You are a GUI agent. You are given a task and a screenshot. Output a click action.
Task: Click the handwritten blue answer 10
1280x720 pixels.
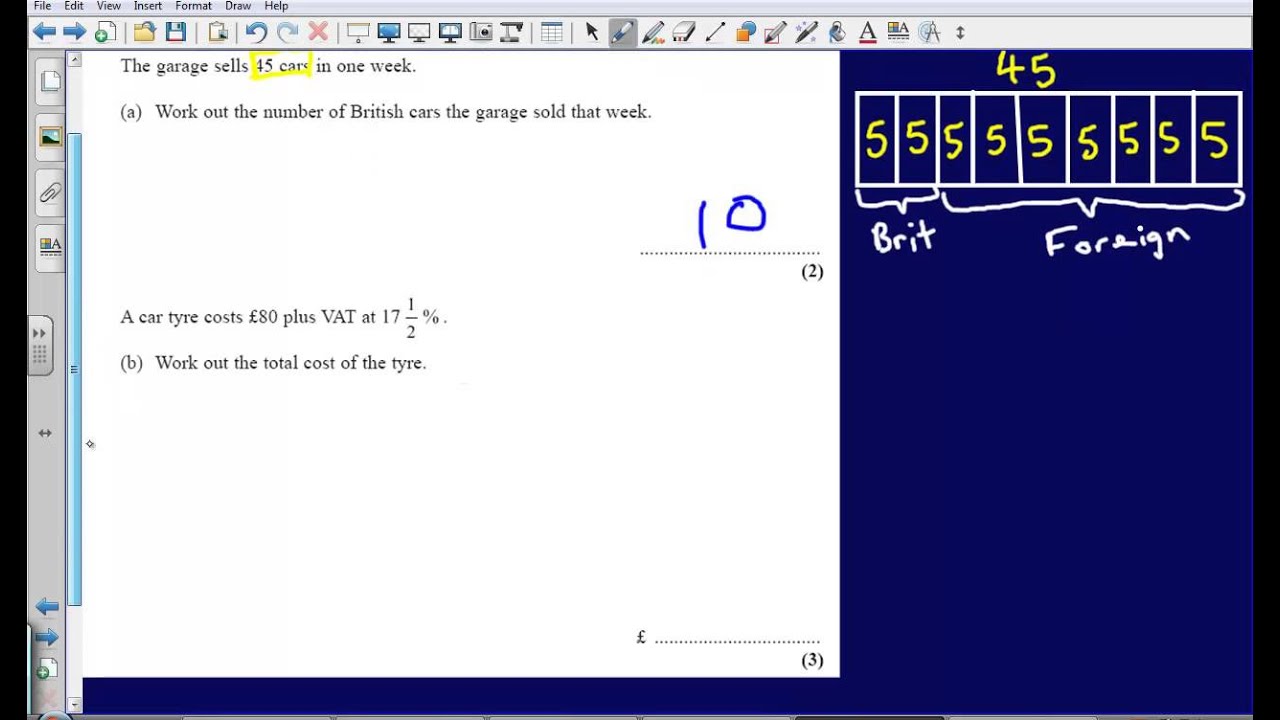point(733,221)
